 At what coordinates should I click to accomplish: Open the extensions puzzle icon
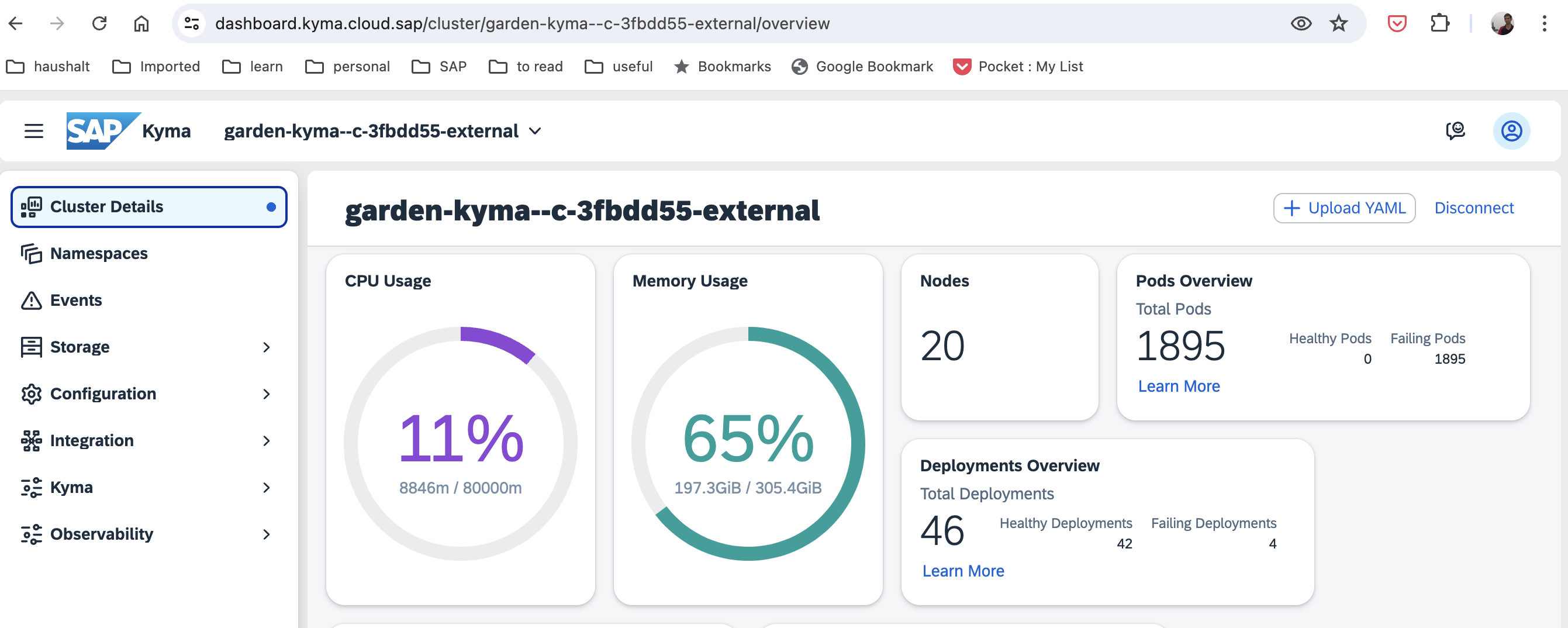point(1439,24)
